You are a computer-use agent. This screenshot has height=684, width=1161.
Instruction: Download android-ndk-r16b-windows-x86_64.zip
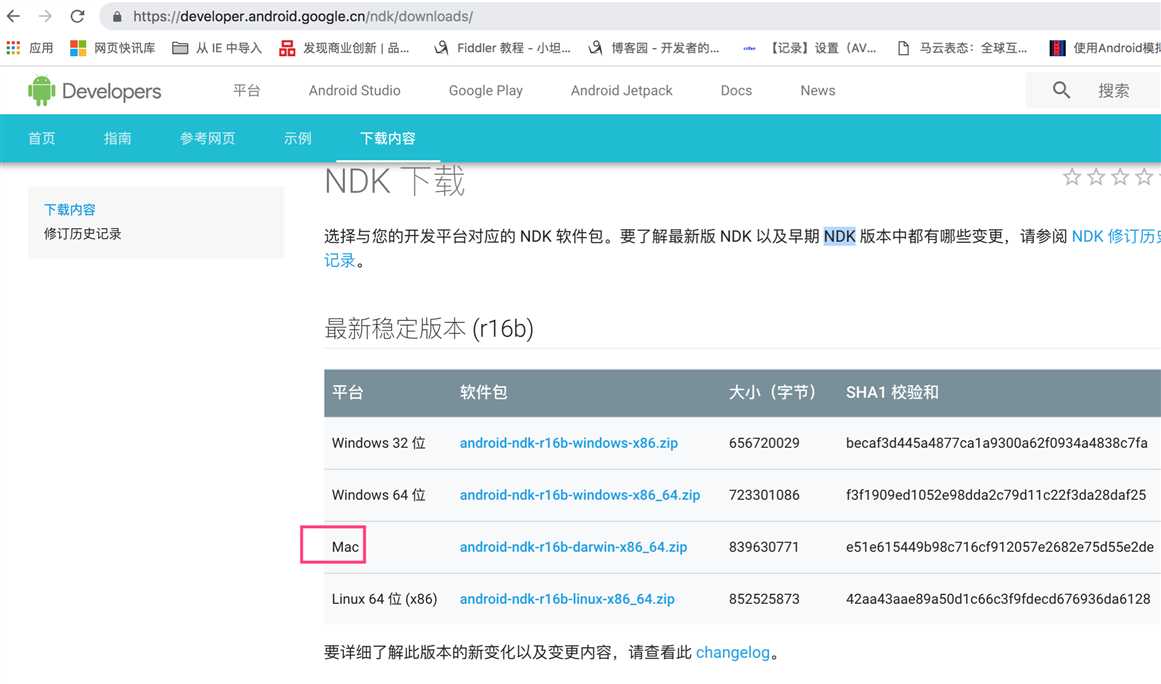tap(580, 494)
